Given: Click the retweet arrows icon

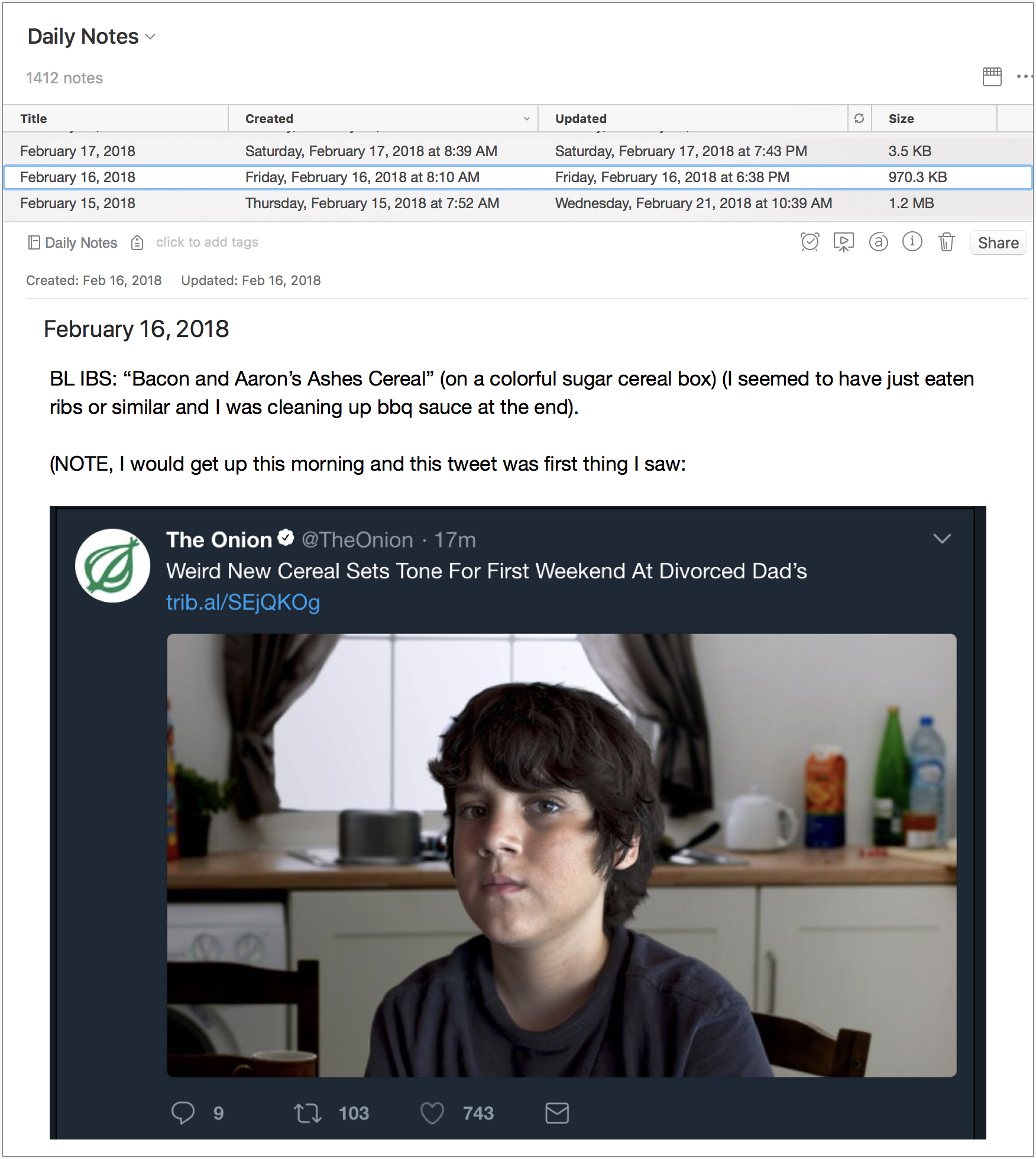Looking at the screenshot, I should (x=307, y=1113).
